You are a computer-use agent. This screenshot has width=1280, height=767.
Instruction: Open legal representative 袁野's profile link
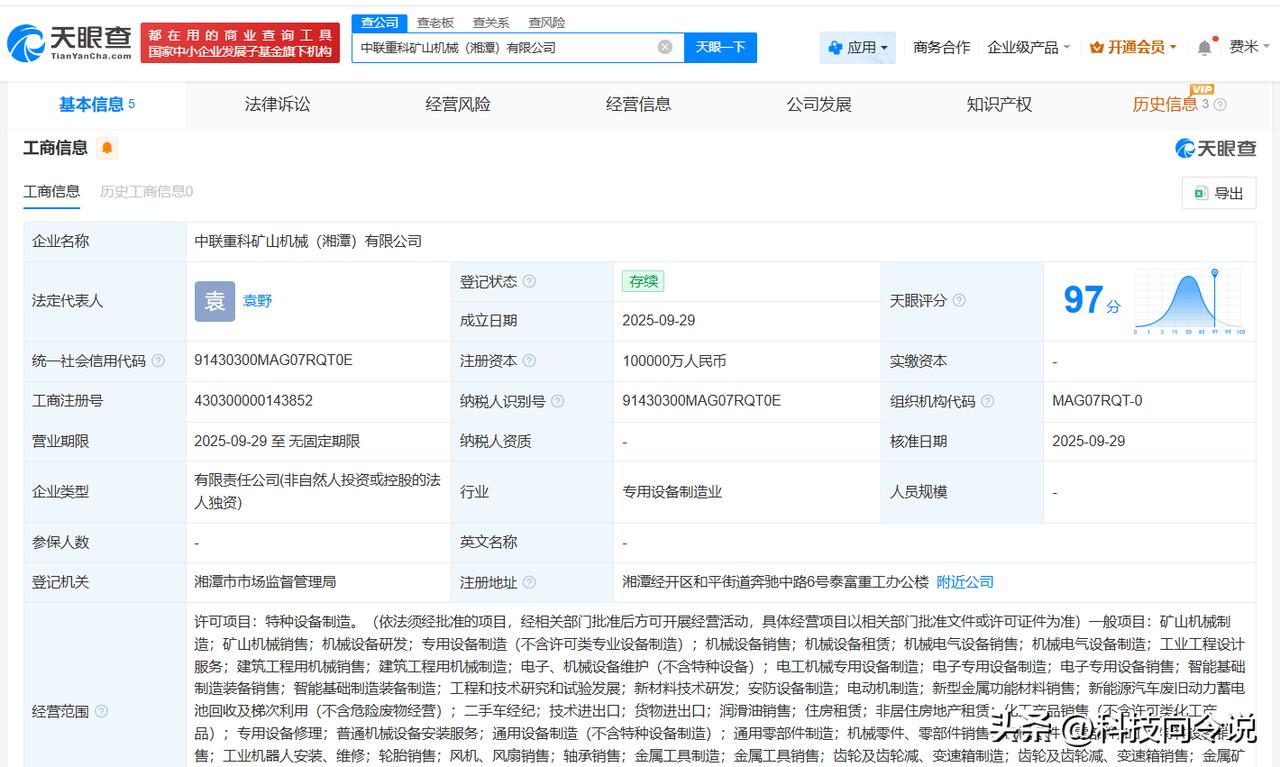(x=258, y=301)
